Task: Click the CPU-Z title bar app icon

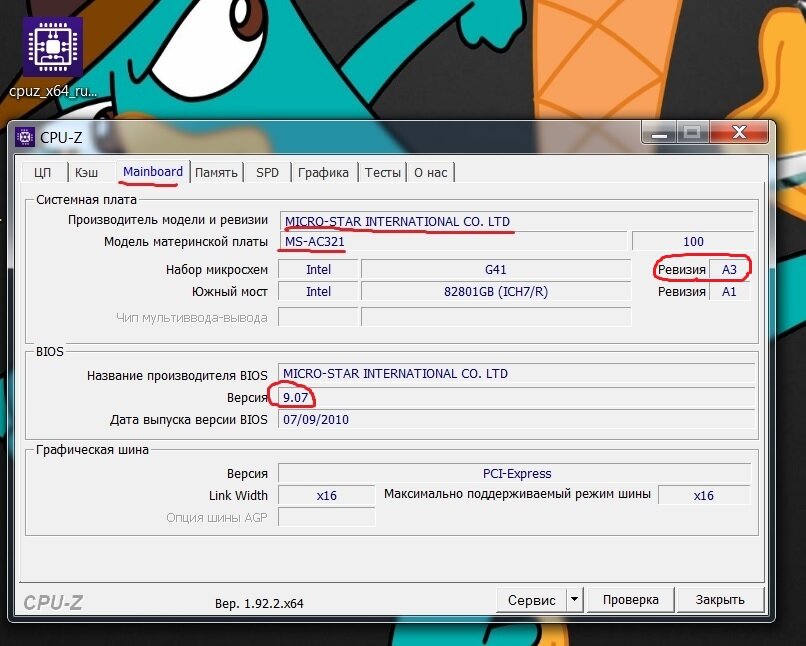Action: [x=24, y=137]
